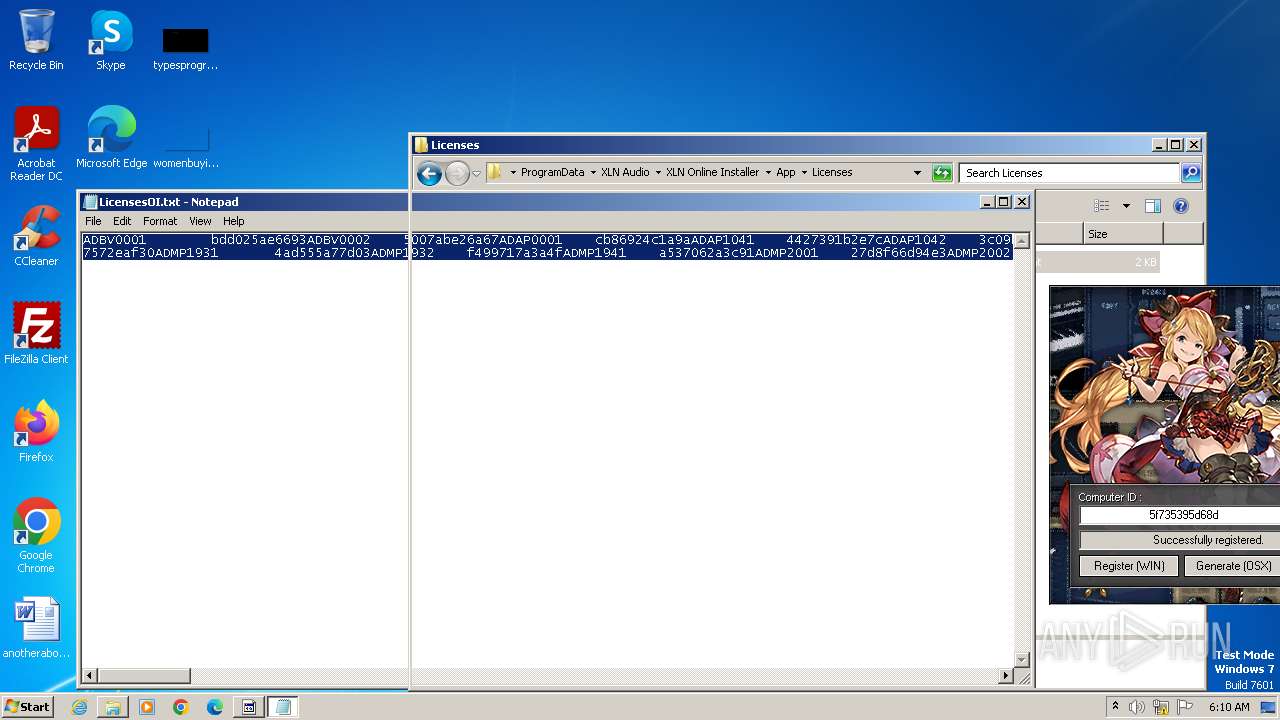Image resolution: width=1280 pixels, height=720 pixels.
Task: Open Windows Media Player taskbar icon
Action: coord(147,707)
